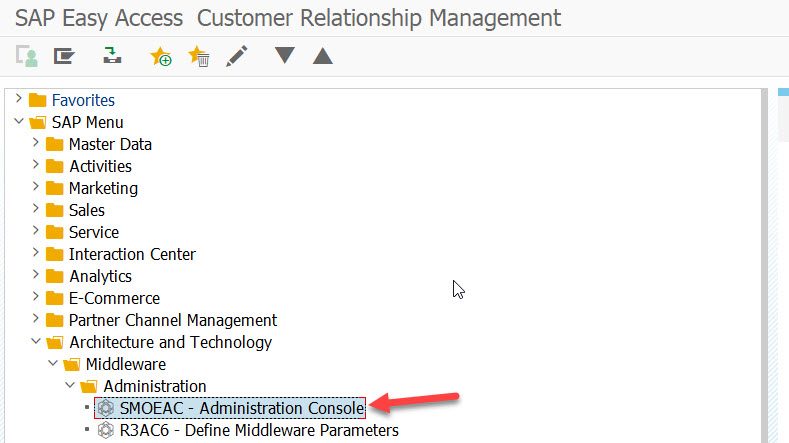Click the Add to Favorites star icon
Viewport: 789px width, 443px height.
point(160,57)
